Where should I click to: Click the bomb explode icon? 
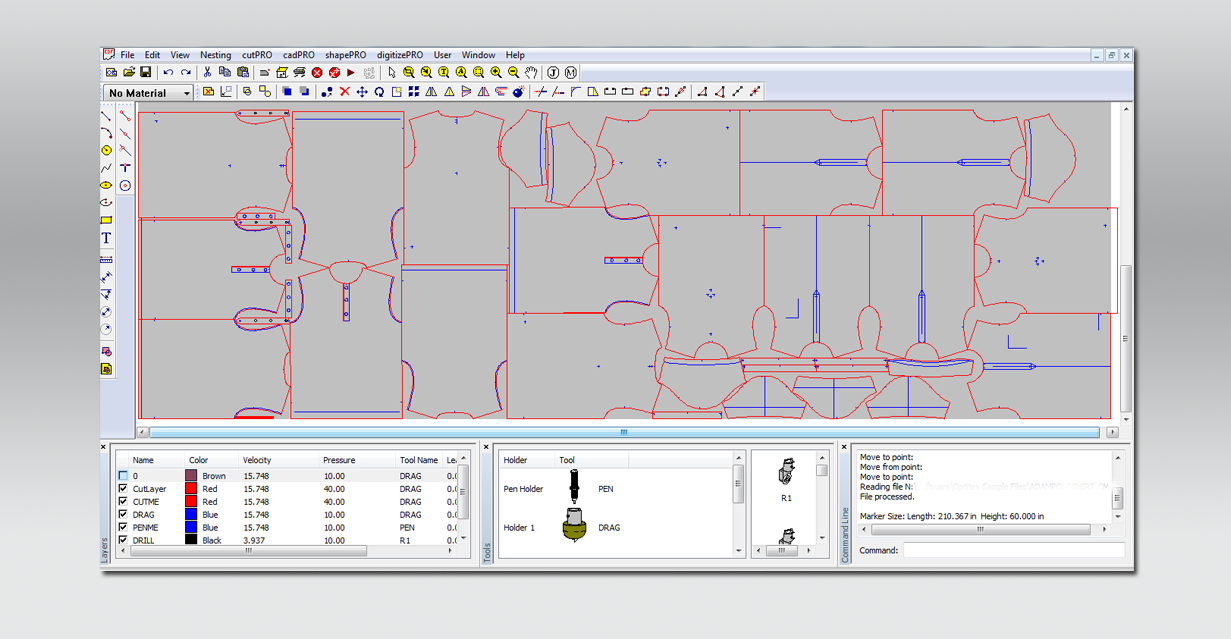pos(518,92)
